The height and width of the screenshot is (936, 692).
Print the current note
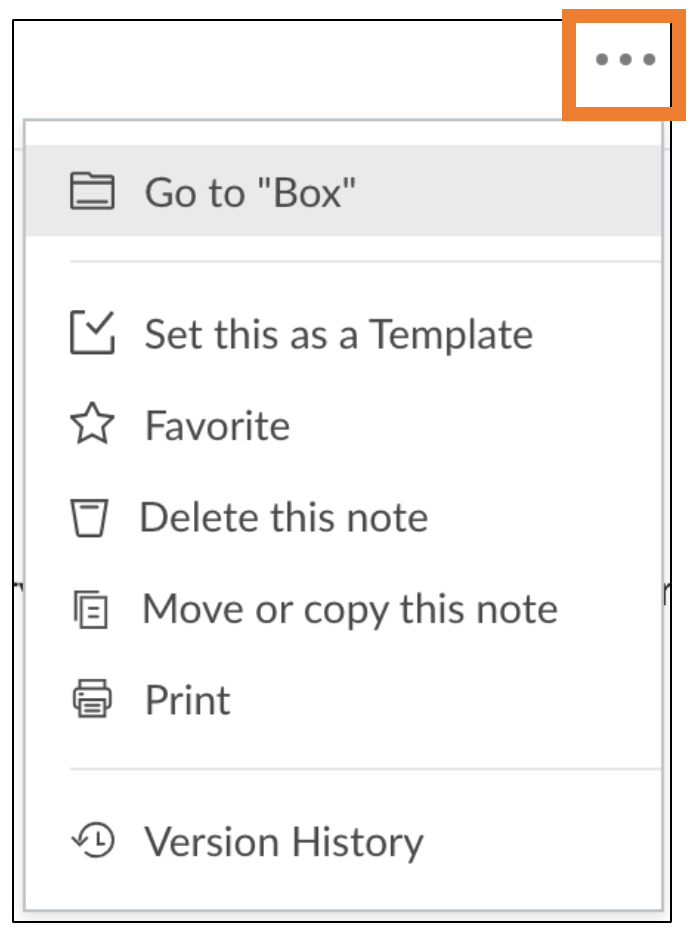click(188, 700)
